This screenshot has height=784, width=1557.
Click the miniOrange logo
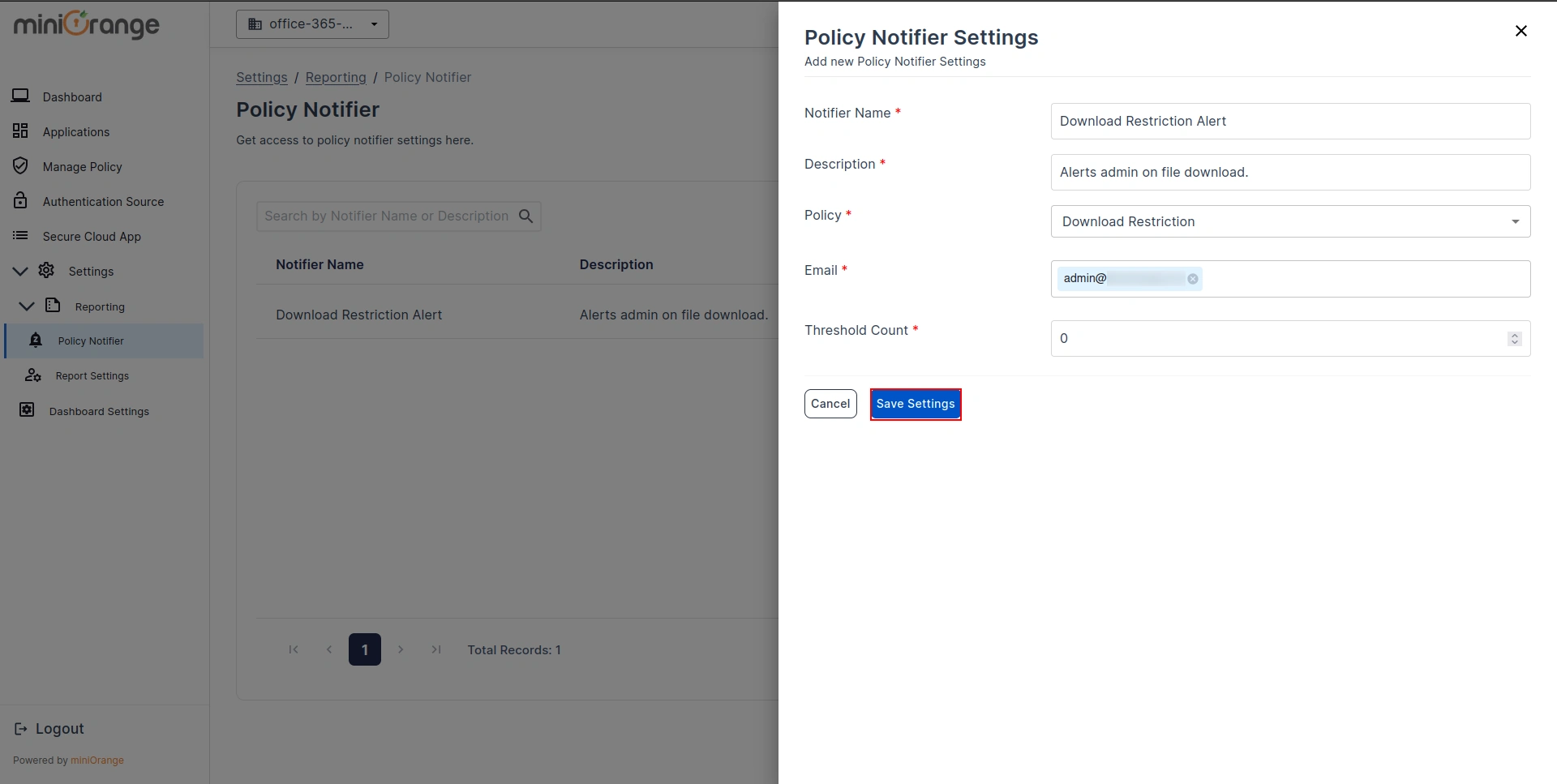tap(86, 24)
